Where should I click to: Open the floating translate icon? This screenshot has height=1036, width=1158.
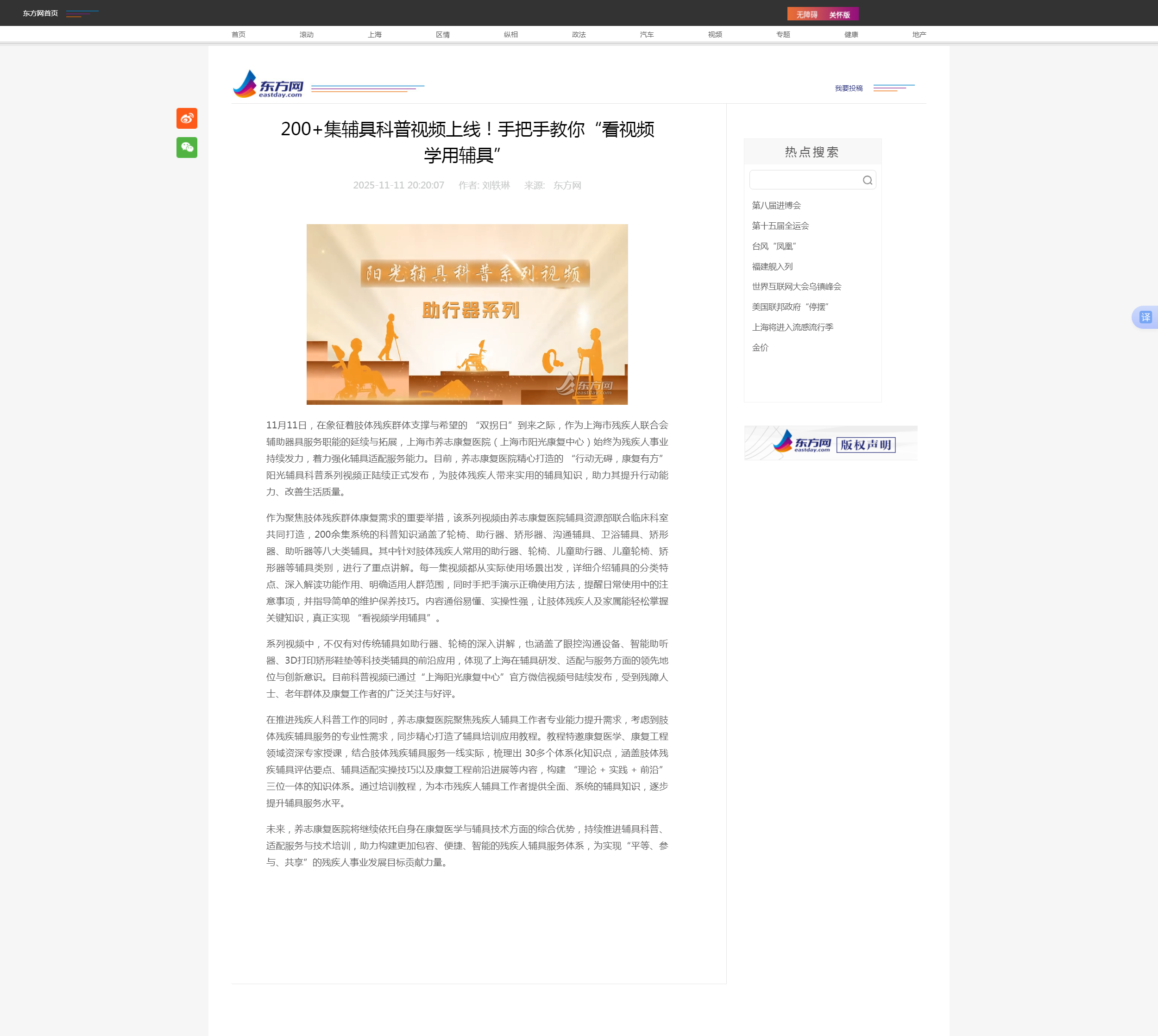1145,317
